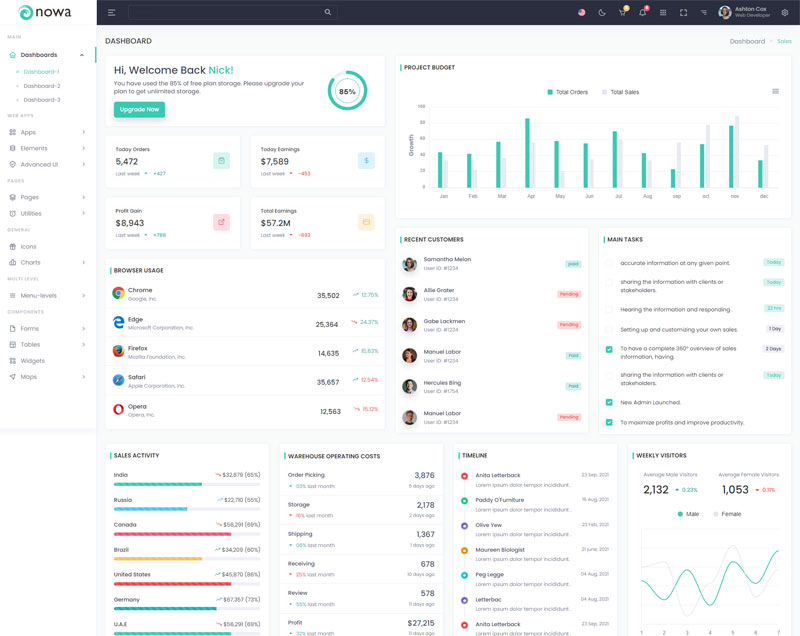Open Project Budget chart menu
The height and width of the screenshot is (636, 800).
[775, 91]
